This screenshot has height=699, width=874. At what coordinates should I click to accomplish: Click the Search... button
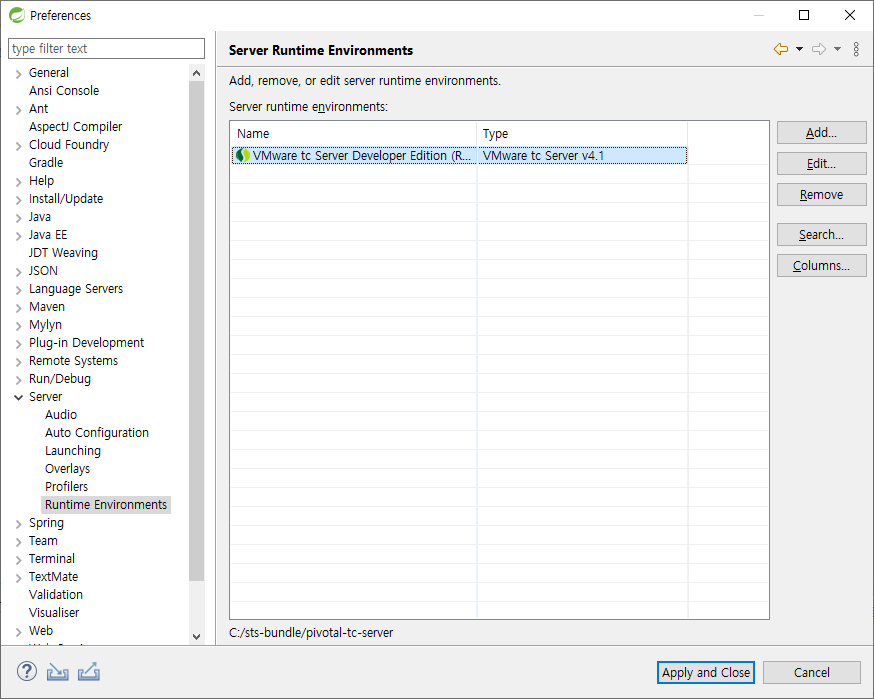[x=822, y=235]
